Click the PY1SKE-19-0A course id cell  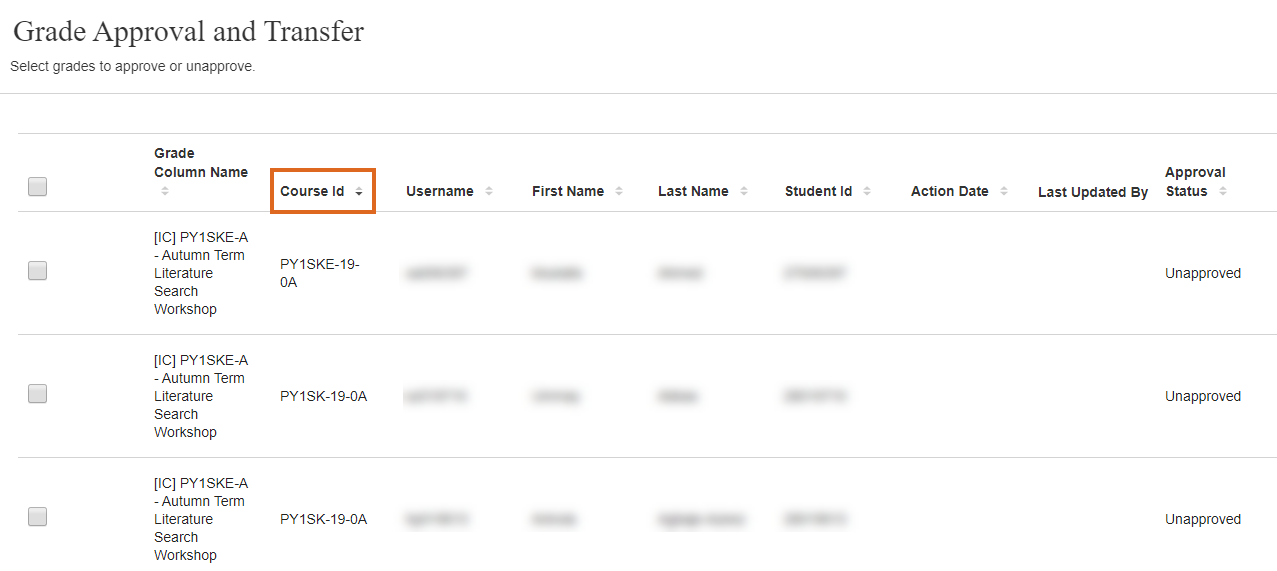click(x=319, y=273)
